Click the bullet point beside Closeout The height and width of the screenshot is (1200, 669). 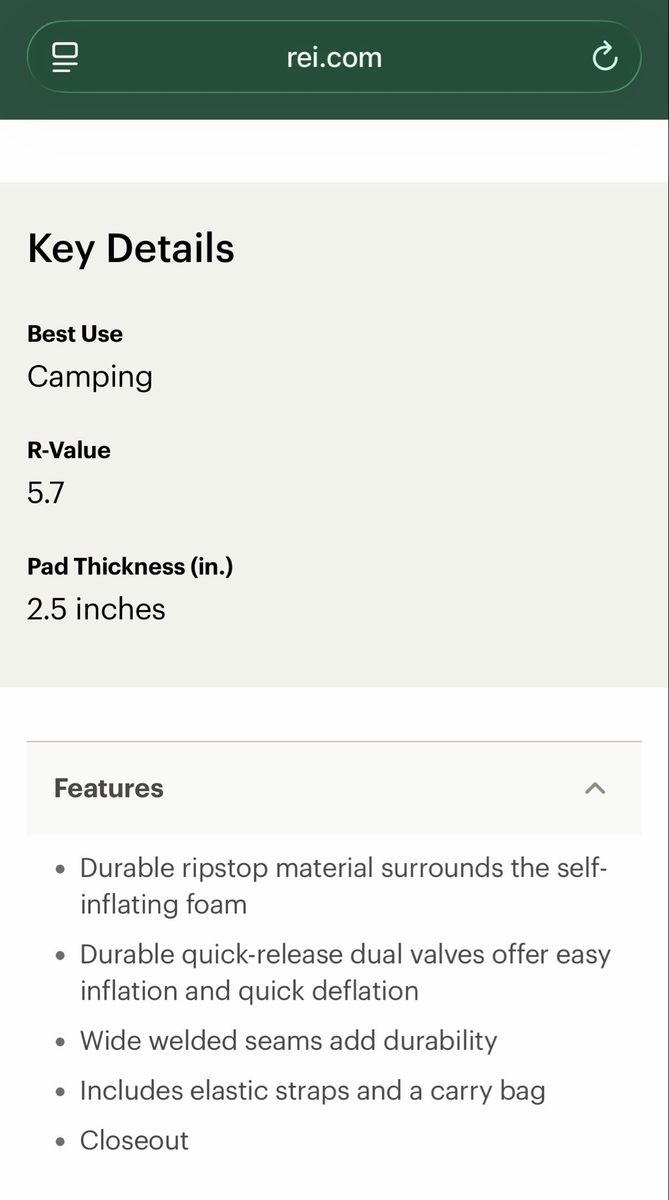point(62,1141)
